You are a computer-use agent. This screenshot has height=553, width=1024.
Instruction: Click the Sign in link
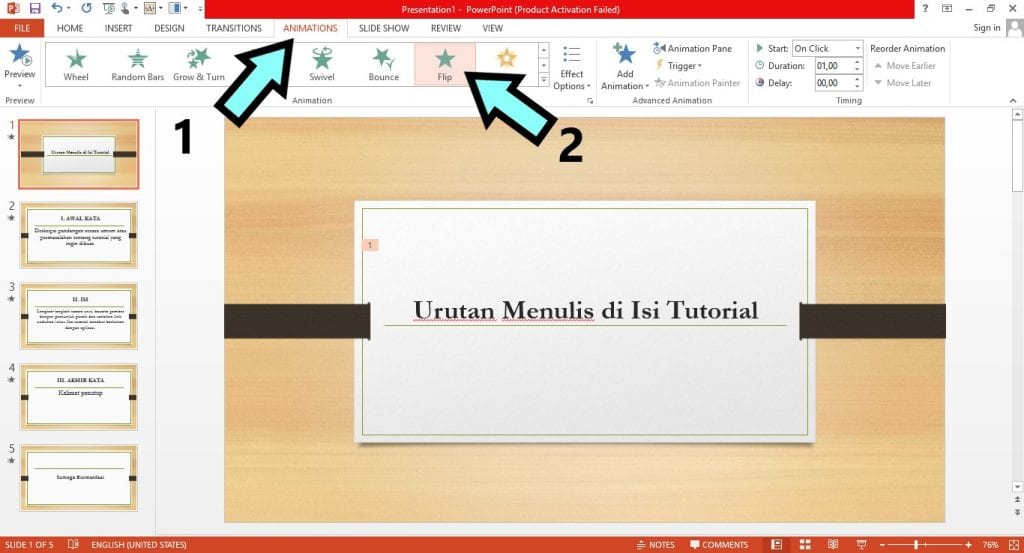tap(986, 27)
